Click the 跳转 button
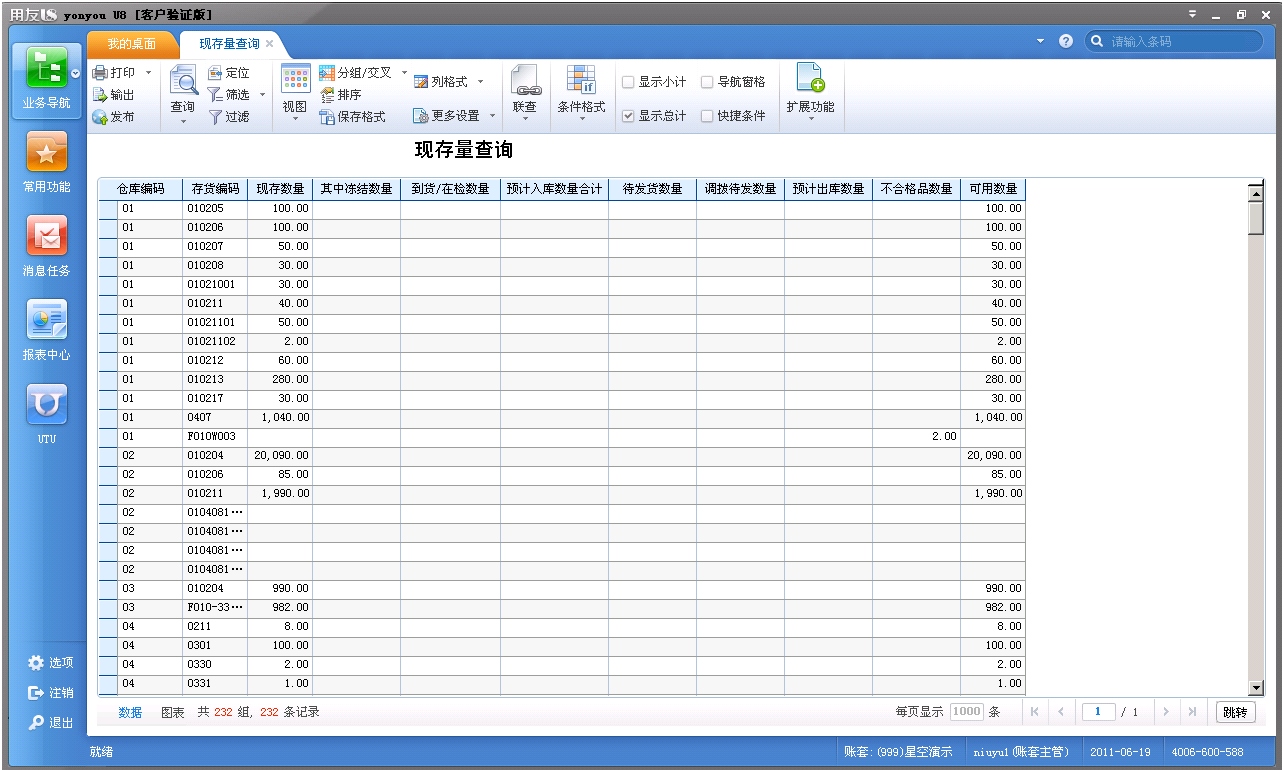The height and width of the screenshot is (770, 1284). pyautogui.click(x=1235, y=712)
